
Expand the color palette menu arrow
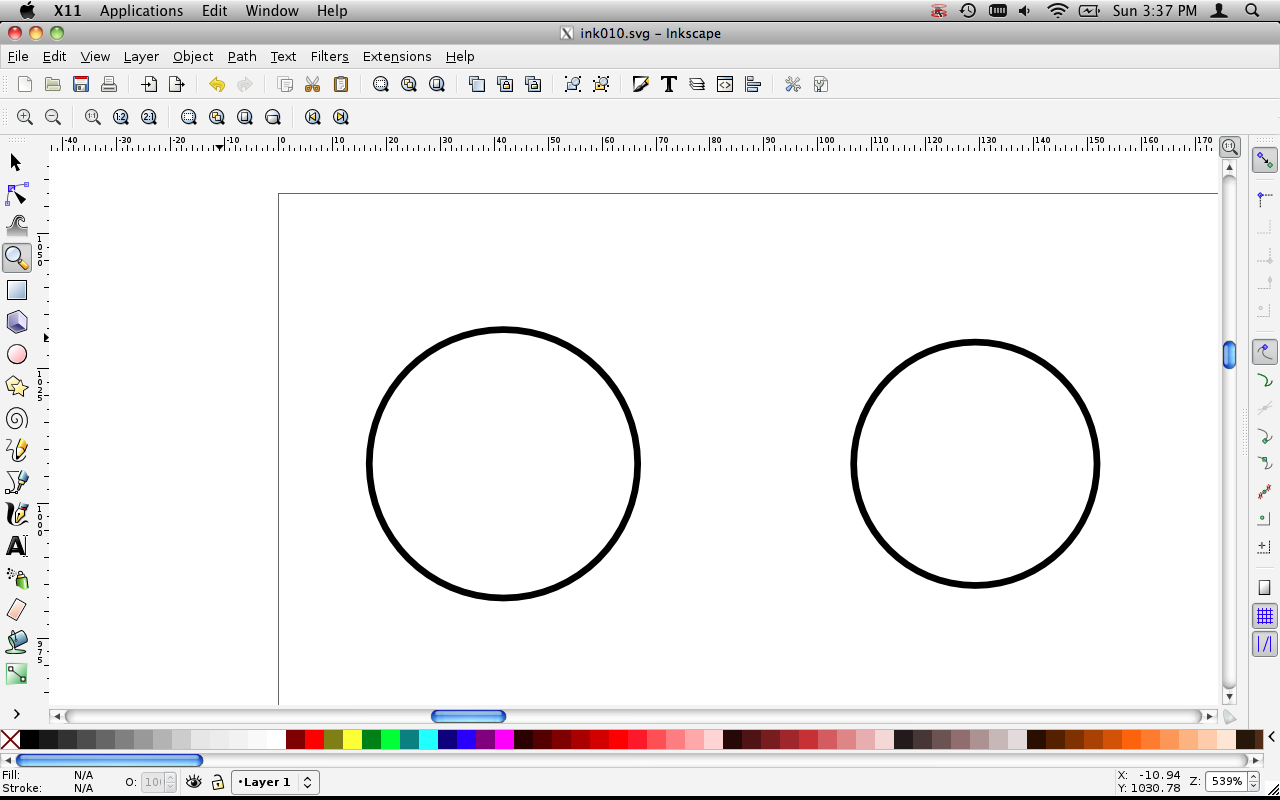click(1271, 738)
